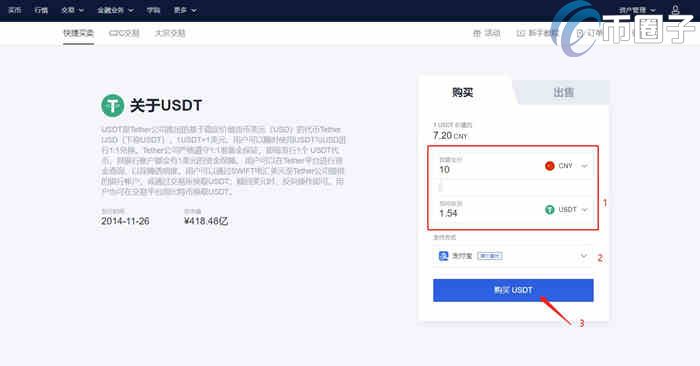Open the 新手教程 link

(537, 33)
